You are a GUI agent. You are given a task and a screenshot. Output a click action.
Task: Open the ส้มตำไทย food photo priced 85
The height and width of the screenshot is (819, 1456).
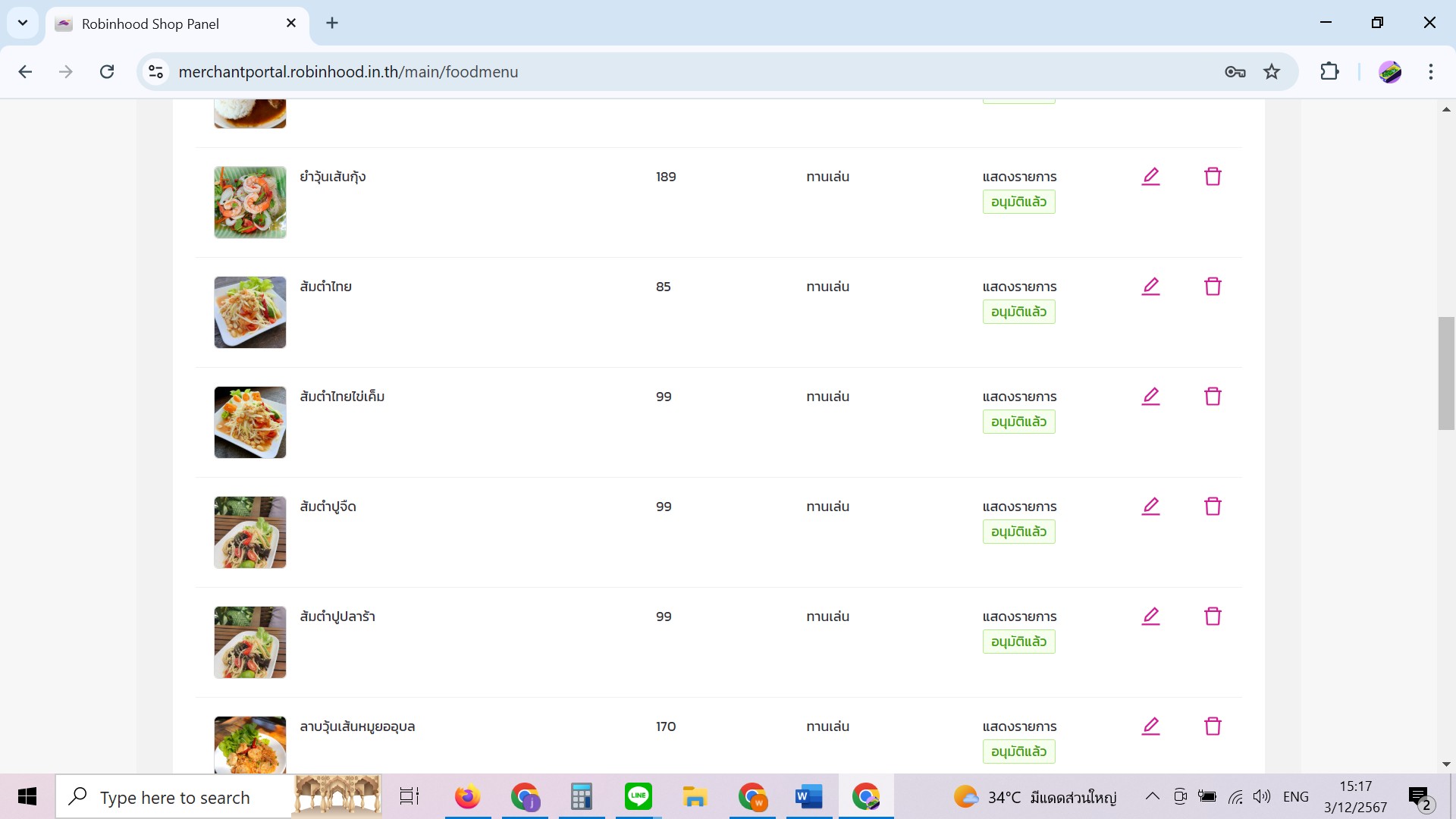tap(250, 312)
